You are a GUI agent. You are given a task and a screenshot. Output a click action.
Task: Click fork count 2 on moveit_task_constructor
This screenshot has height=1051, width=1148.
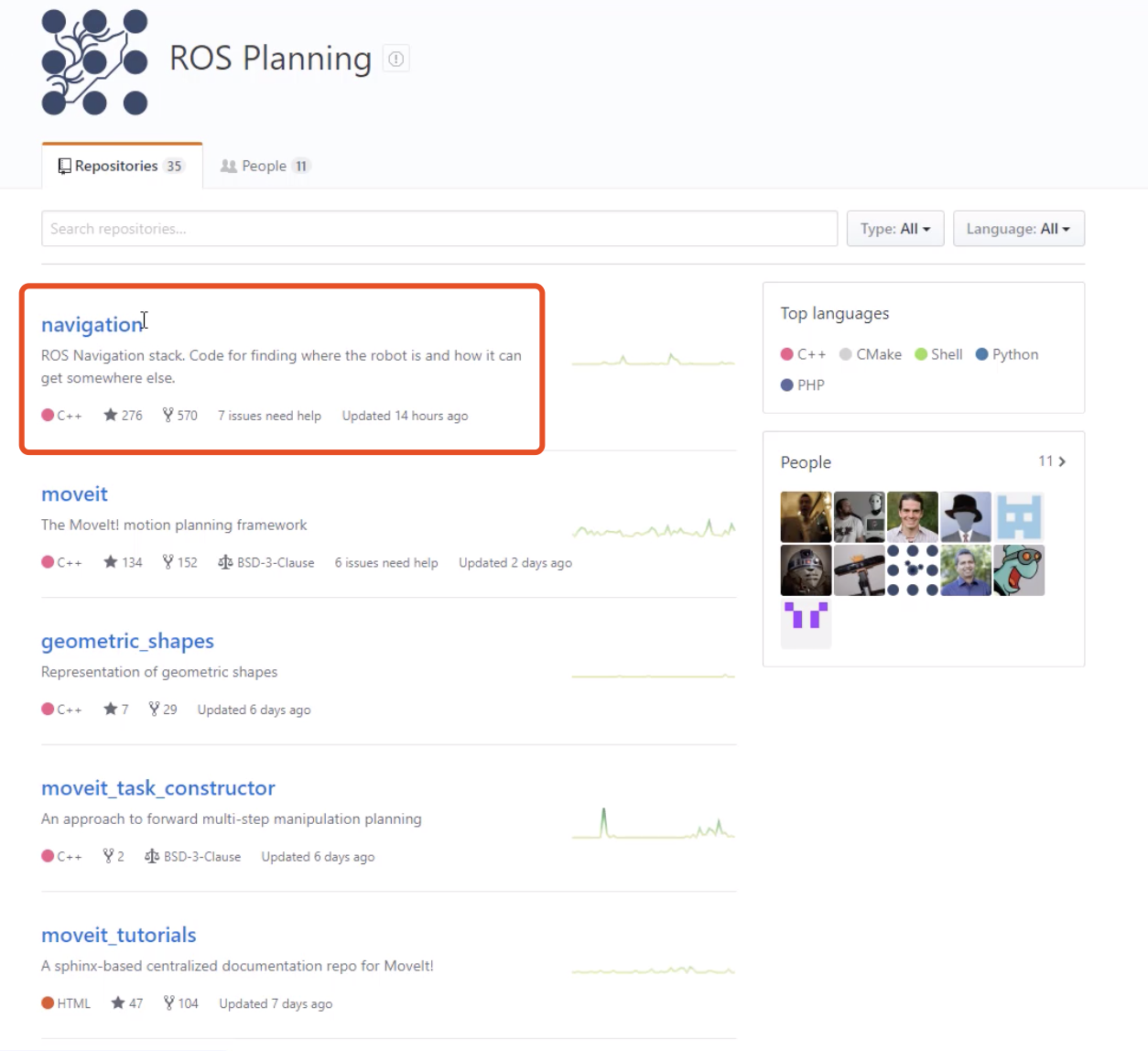pyautogui.click(x=114, y=856)
